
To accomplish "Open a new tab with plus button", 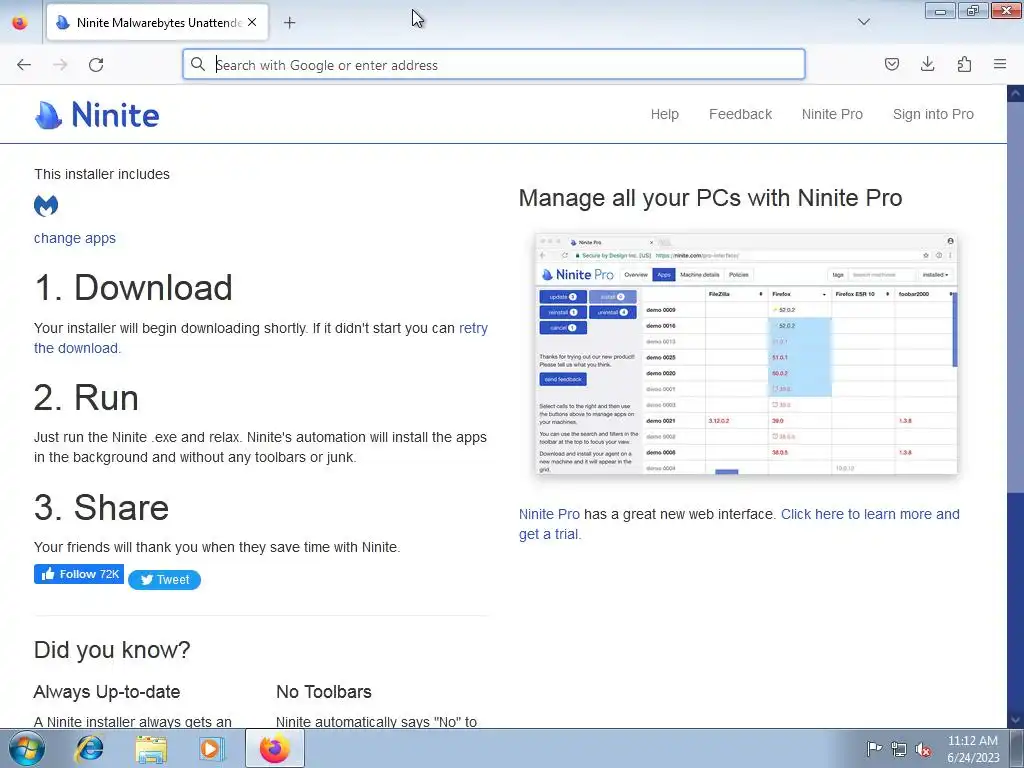I will click(289, 23).
